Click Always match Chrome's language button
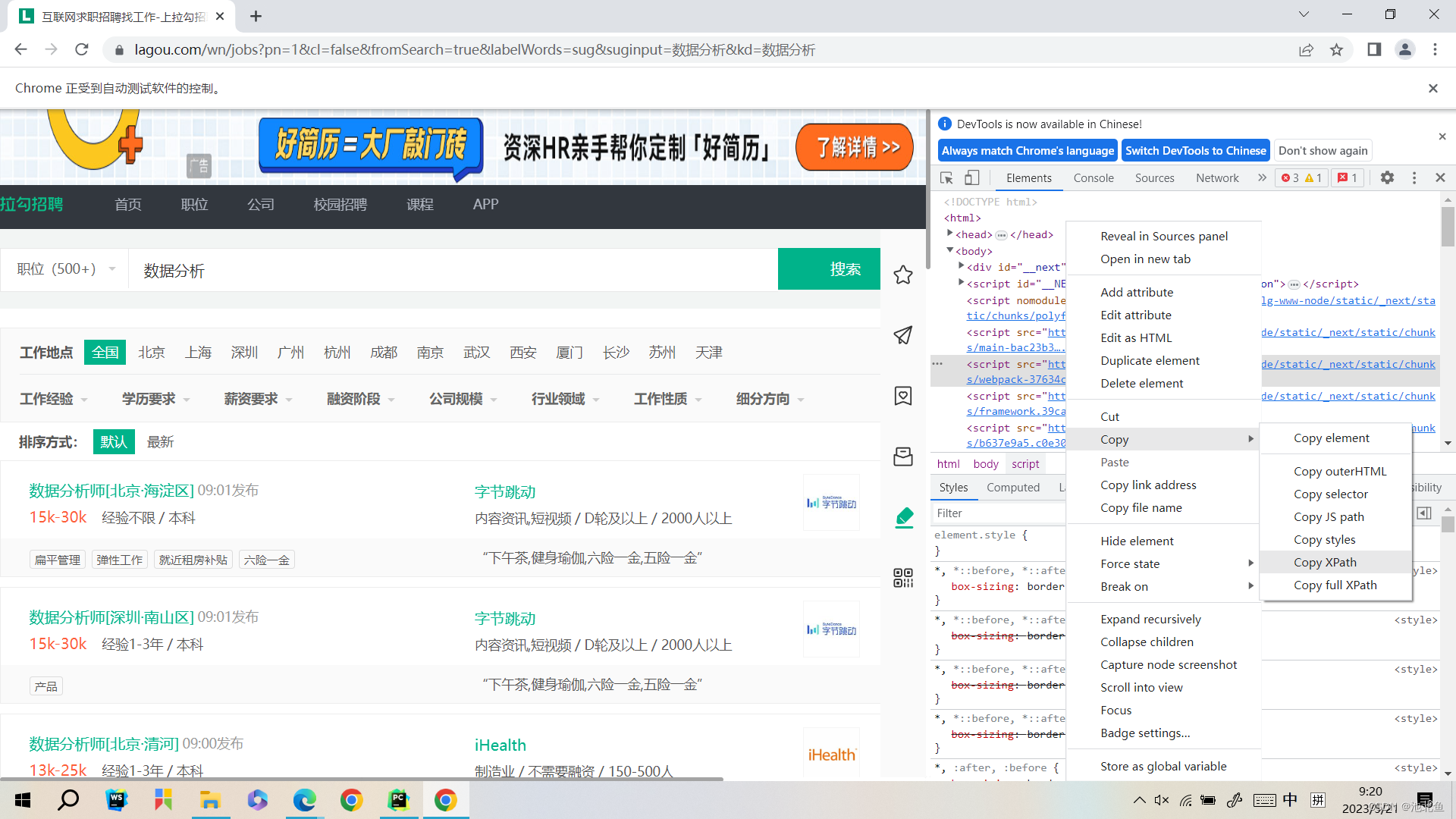 pyautogui.click(x=1027, y=150)
